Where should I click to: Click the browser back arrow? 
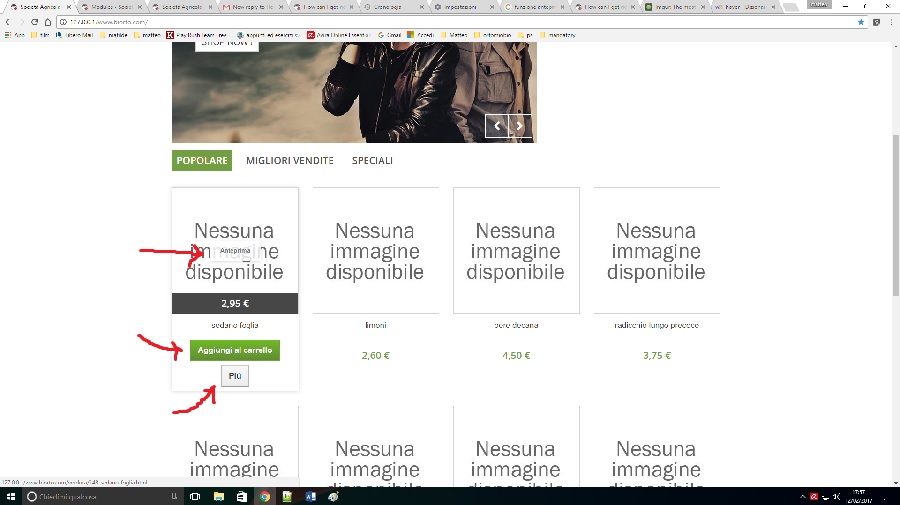(7, 22)
